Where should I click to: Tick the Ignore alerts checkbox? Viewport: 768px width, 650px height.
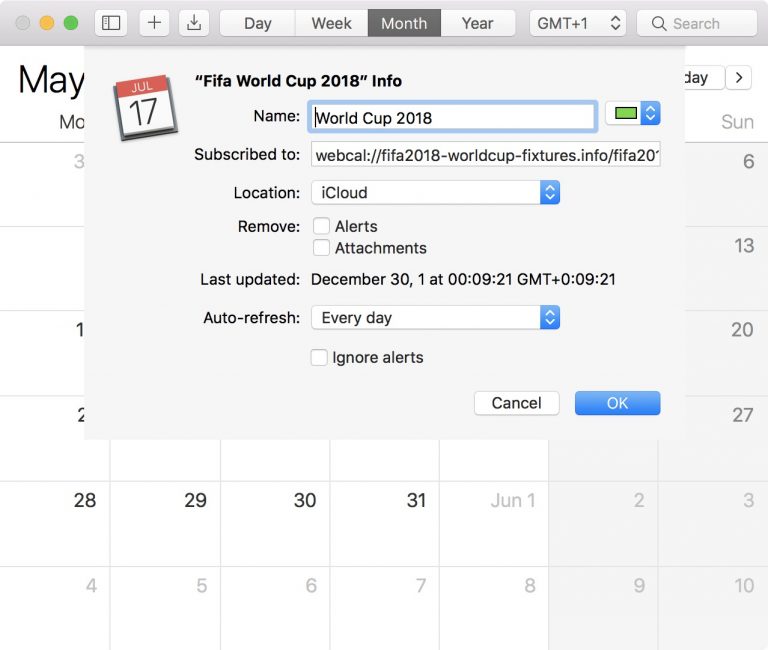pos(319,357)
